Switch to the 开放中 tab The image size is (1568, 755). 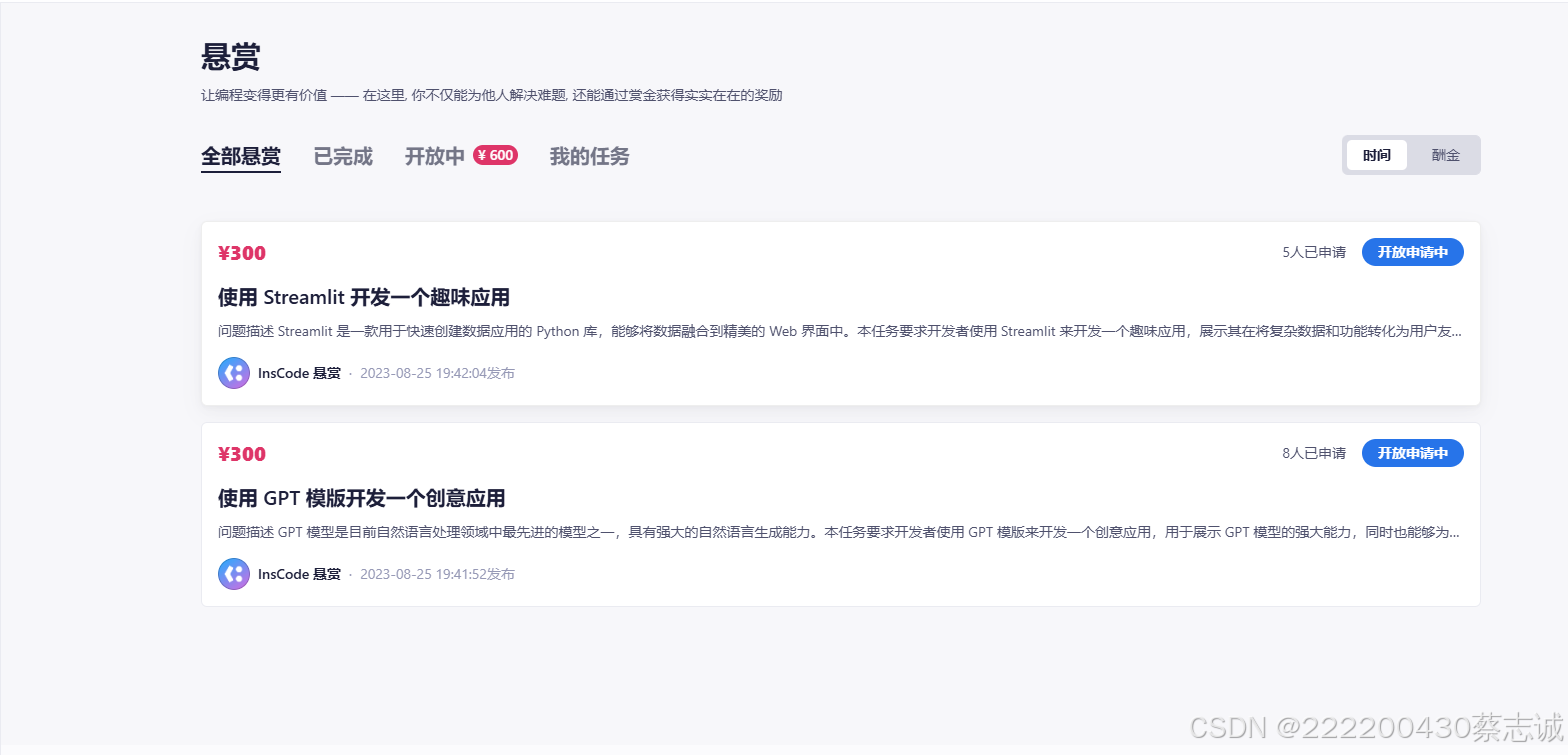435,156
